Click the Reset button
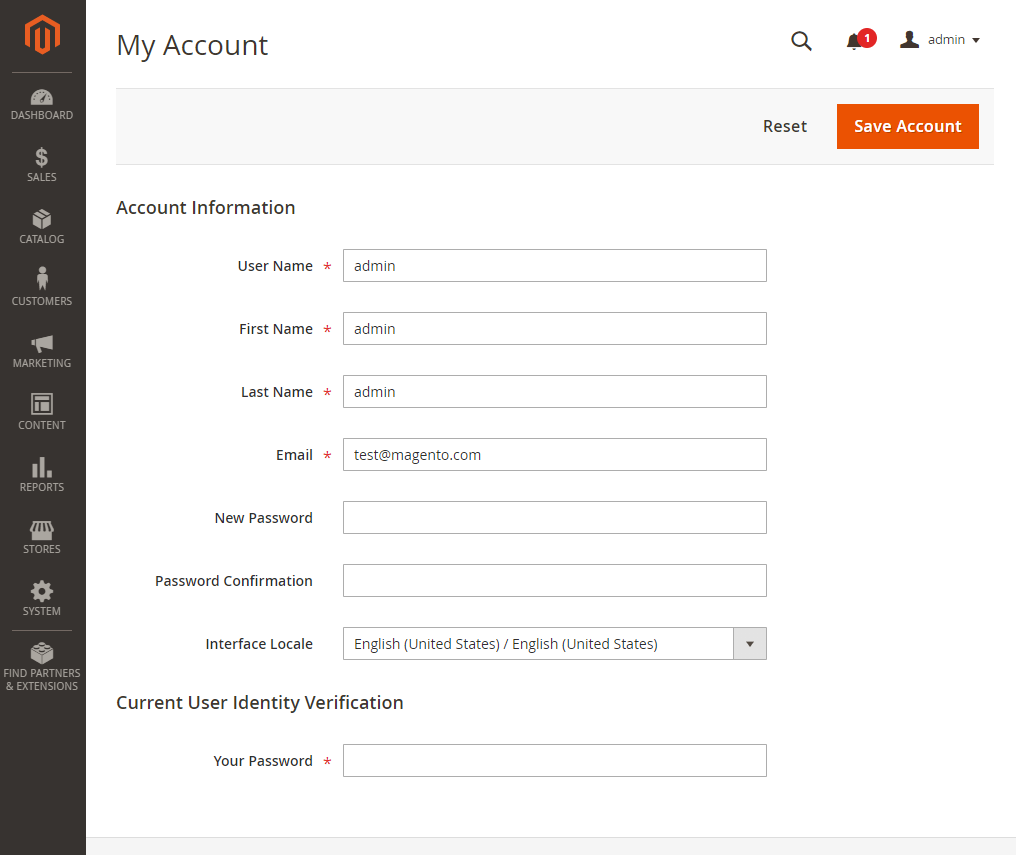The image size is (1016, 855). coord(784,126)
